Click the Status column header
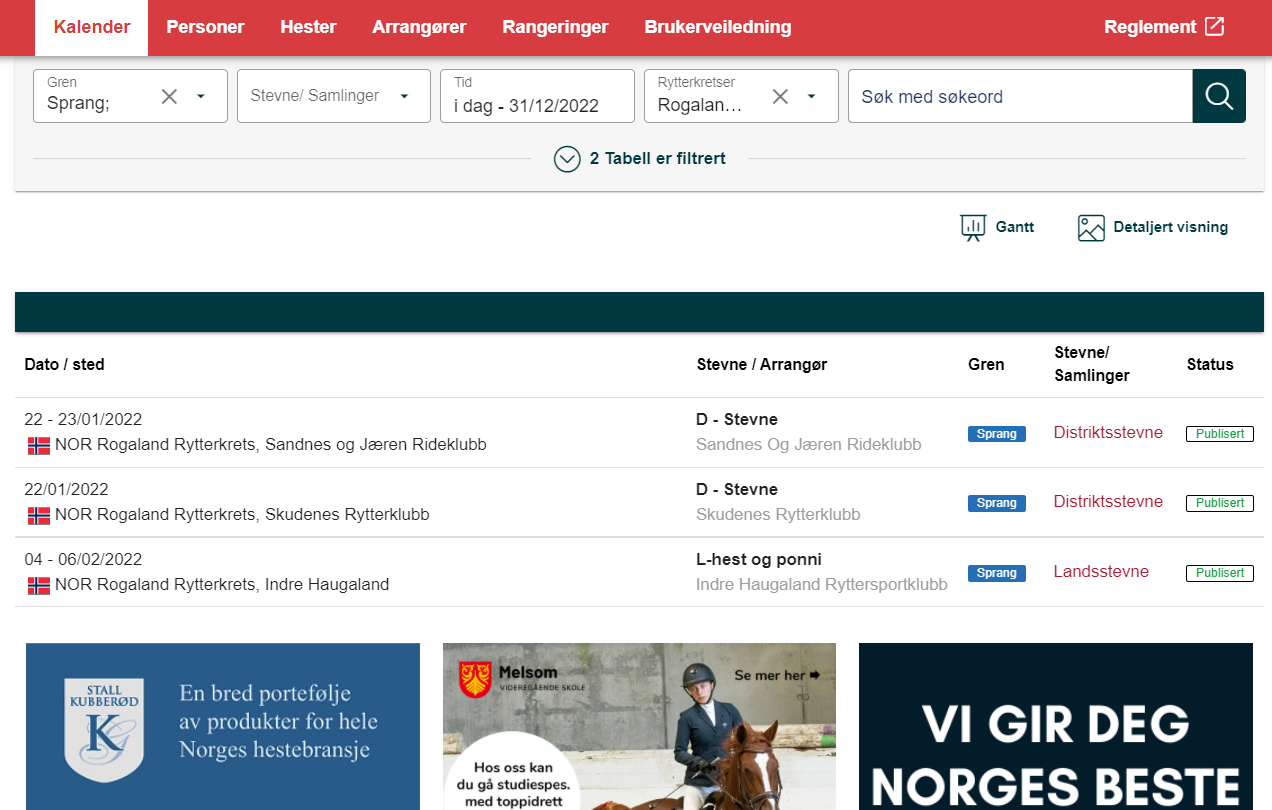The width and height of the screenshot is (1272, 810). (1210, 364)
